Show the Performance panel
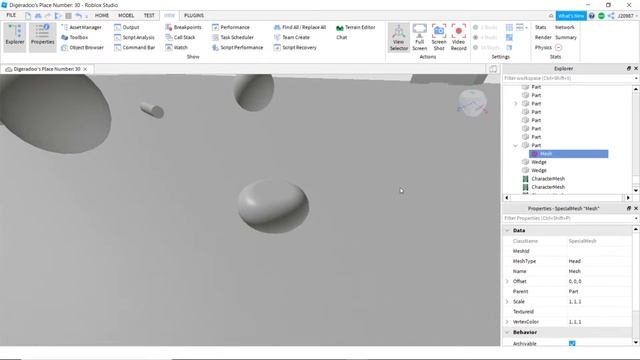 coord(231,27)
